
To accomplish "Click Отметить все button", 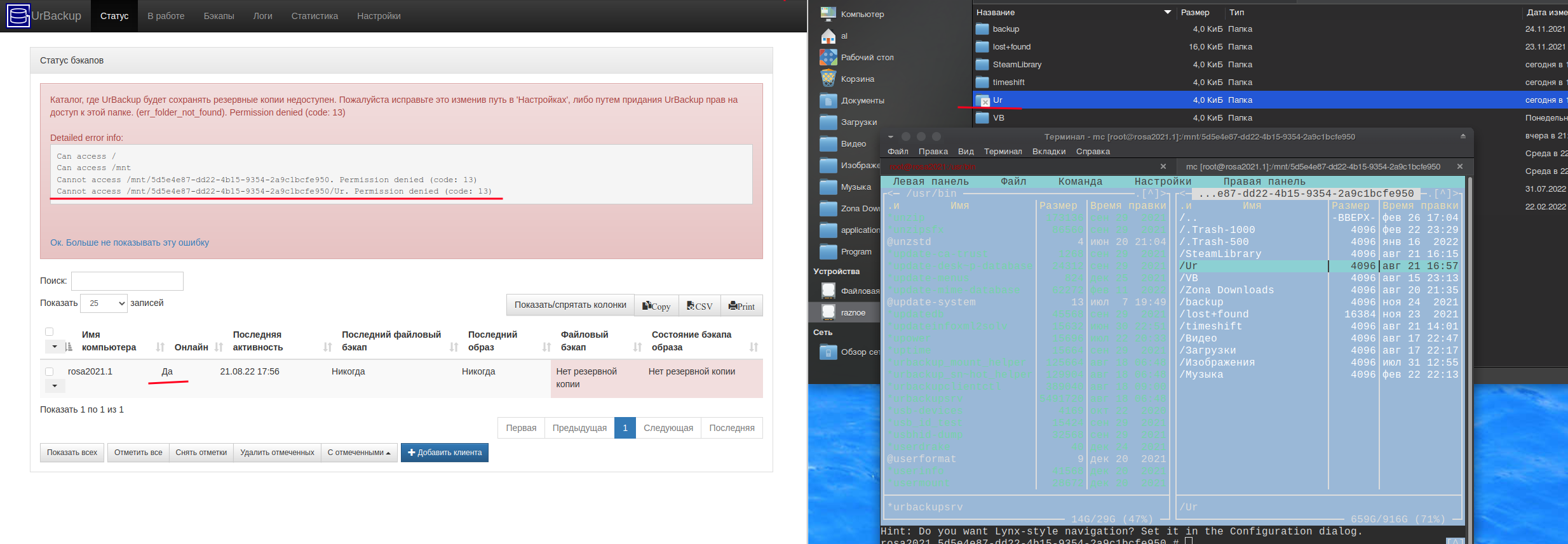I will (138, 453).
